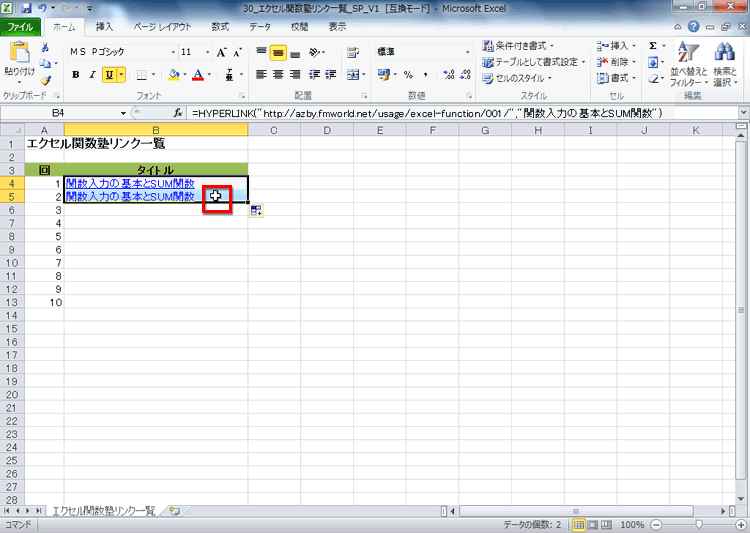Align text to top
The width and height of the screenshot is (750, 533).
(261, 52)
